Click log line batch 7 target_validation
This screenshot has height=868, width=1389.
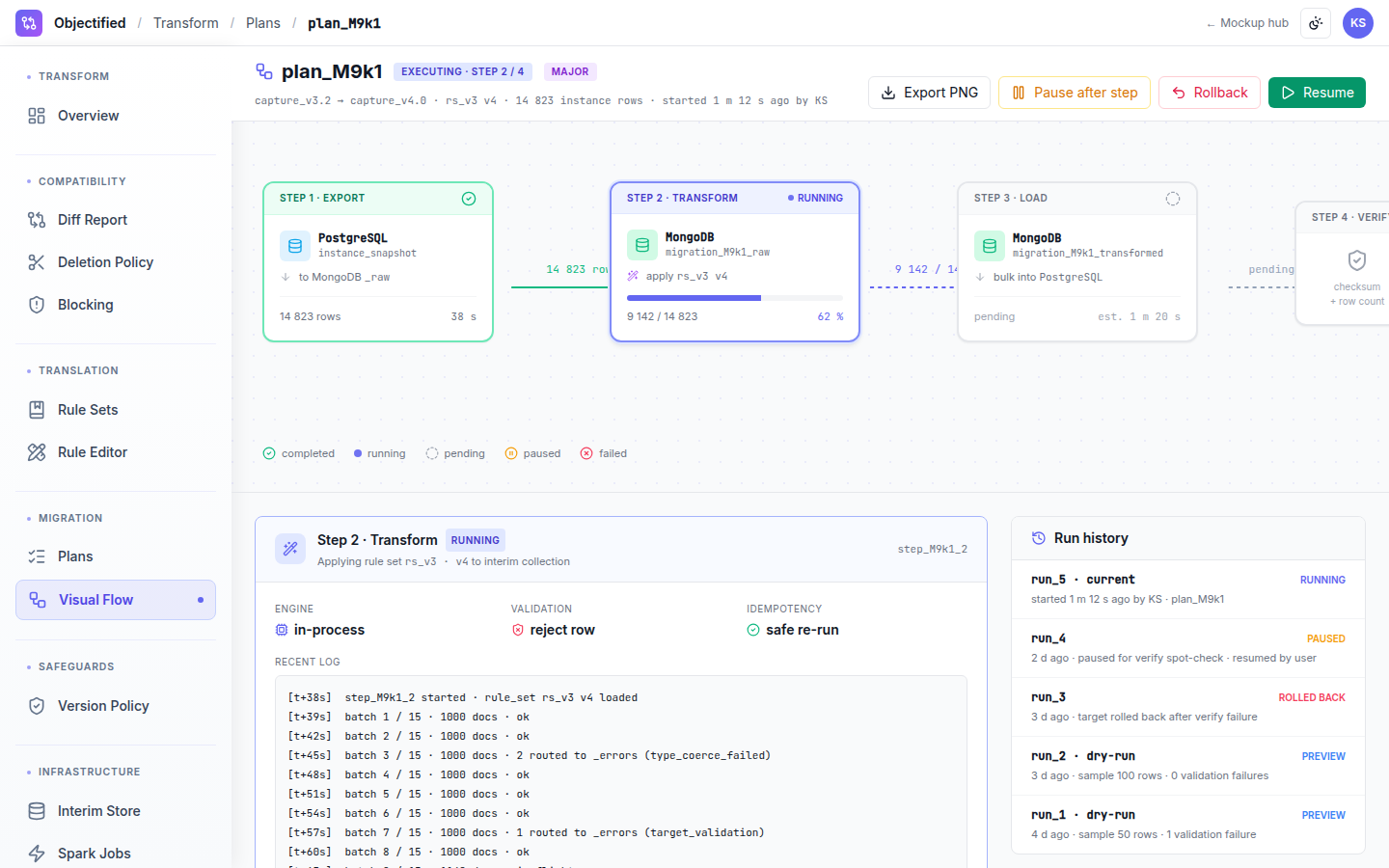tap(526, 832)
